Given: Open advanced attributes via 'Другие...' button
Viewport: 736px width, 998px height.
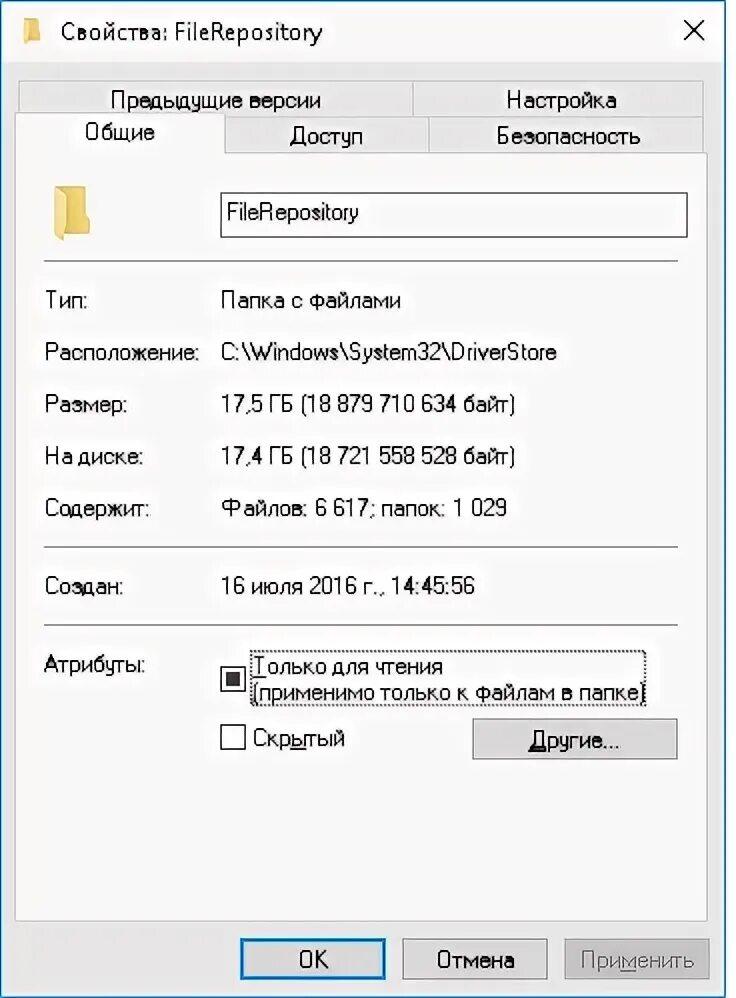Looking at the screenshot, I should [574, 739].
